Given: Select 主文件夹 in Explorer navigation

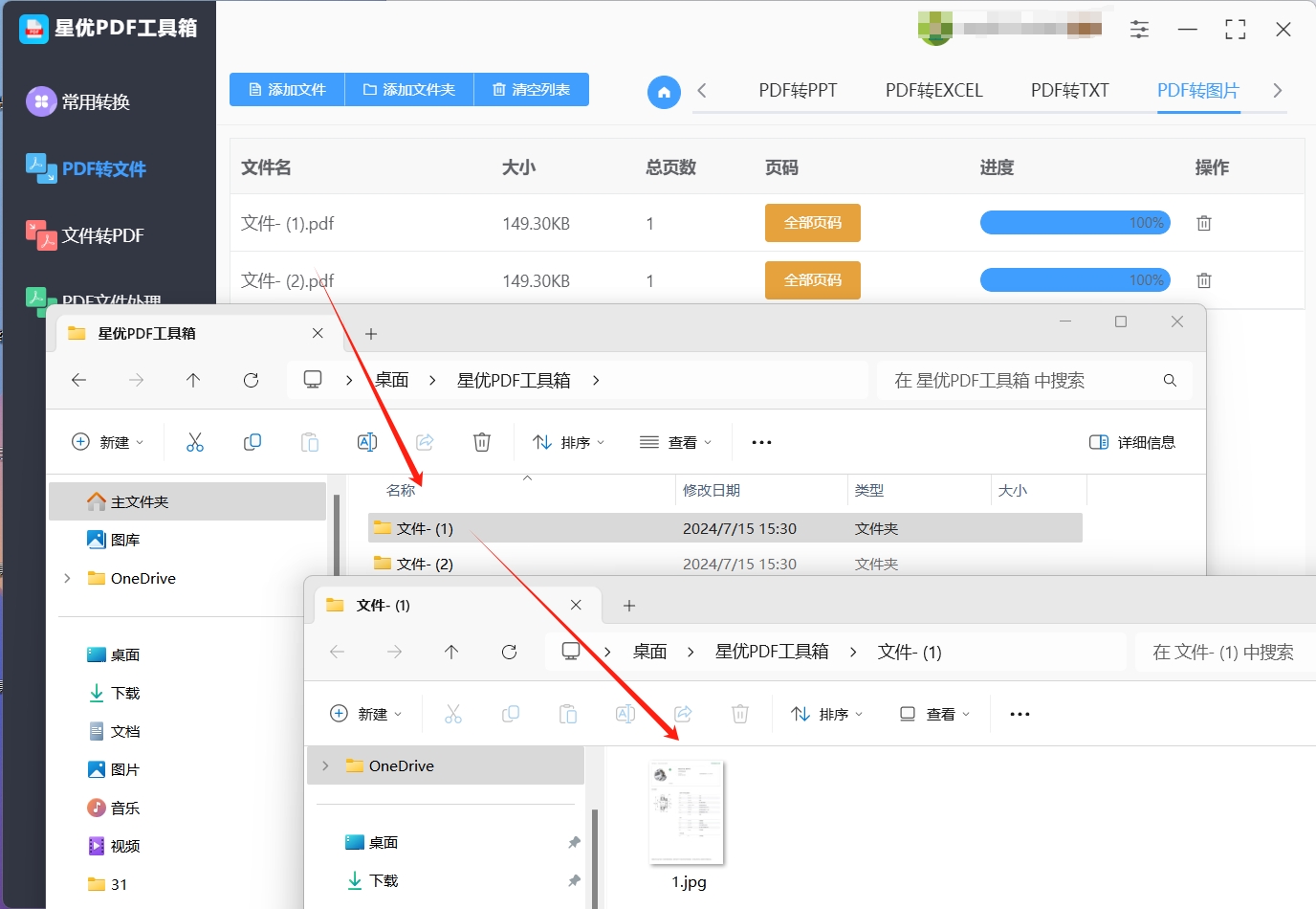Looking at the screenshot, I should point(187,501).
